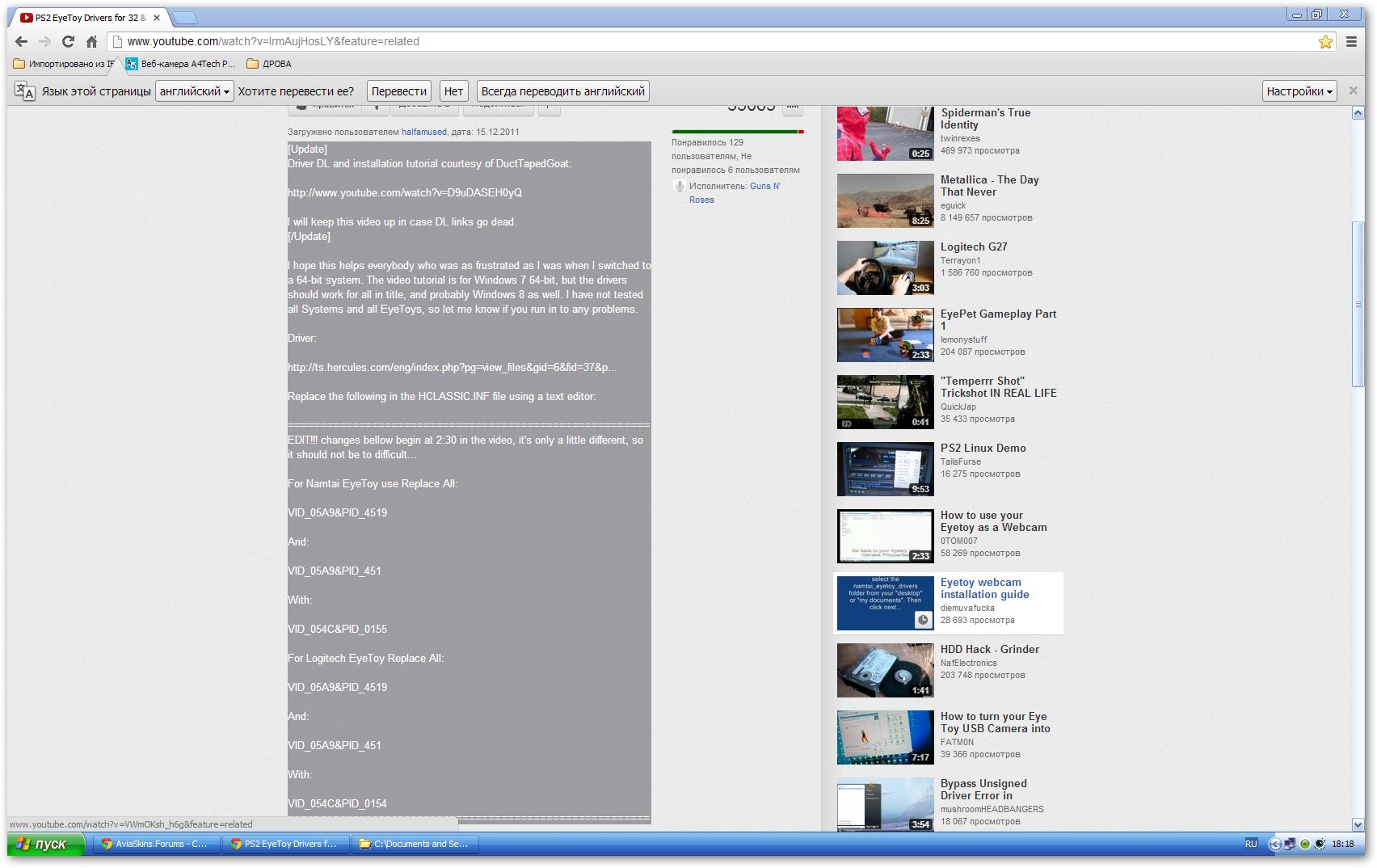Reload the current YouTube page

click(68, 41)
